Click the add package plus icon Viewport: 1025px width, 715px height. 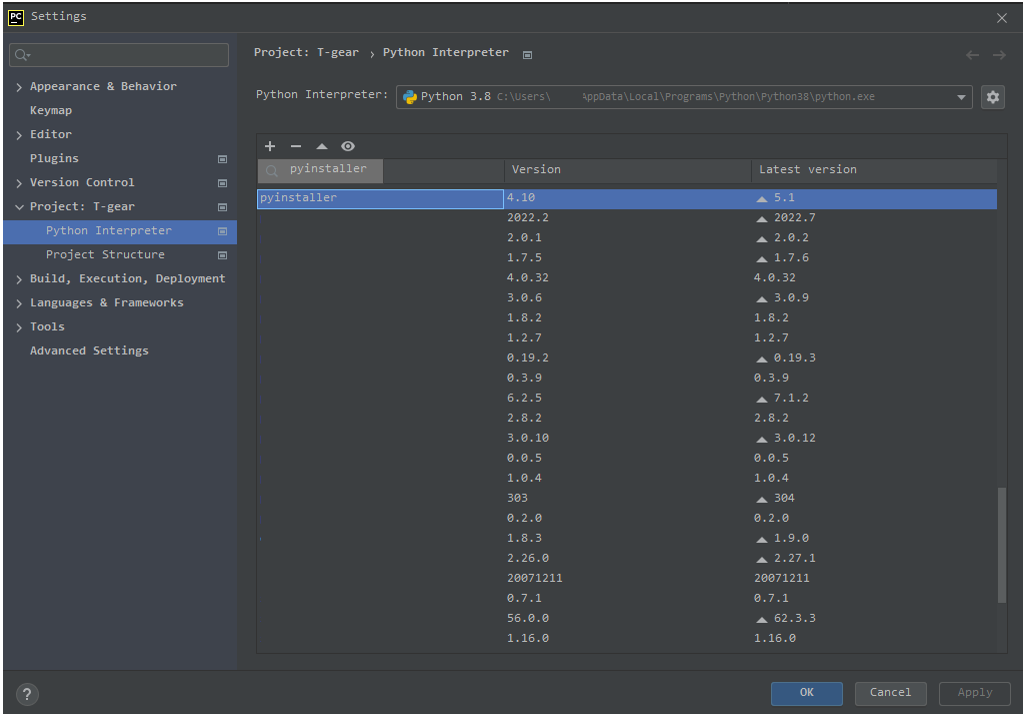tap(270, 146)
